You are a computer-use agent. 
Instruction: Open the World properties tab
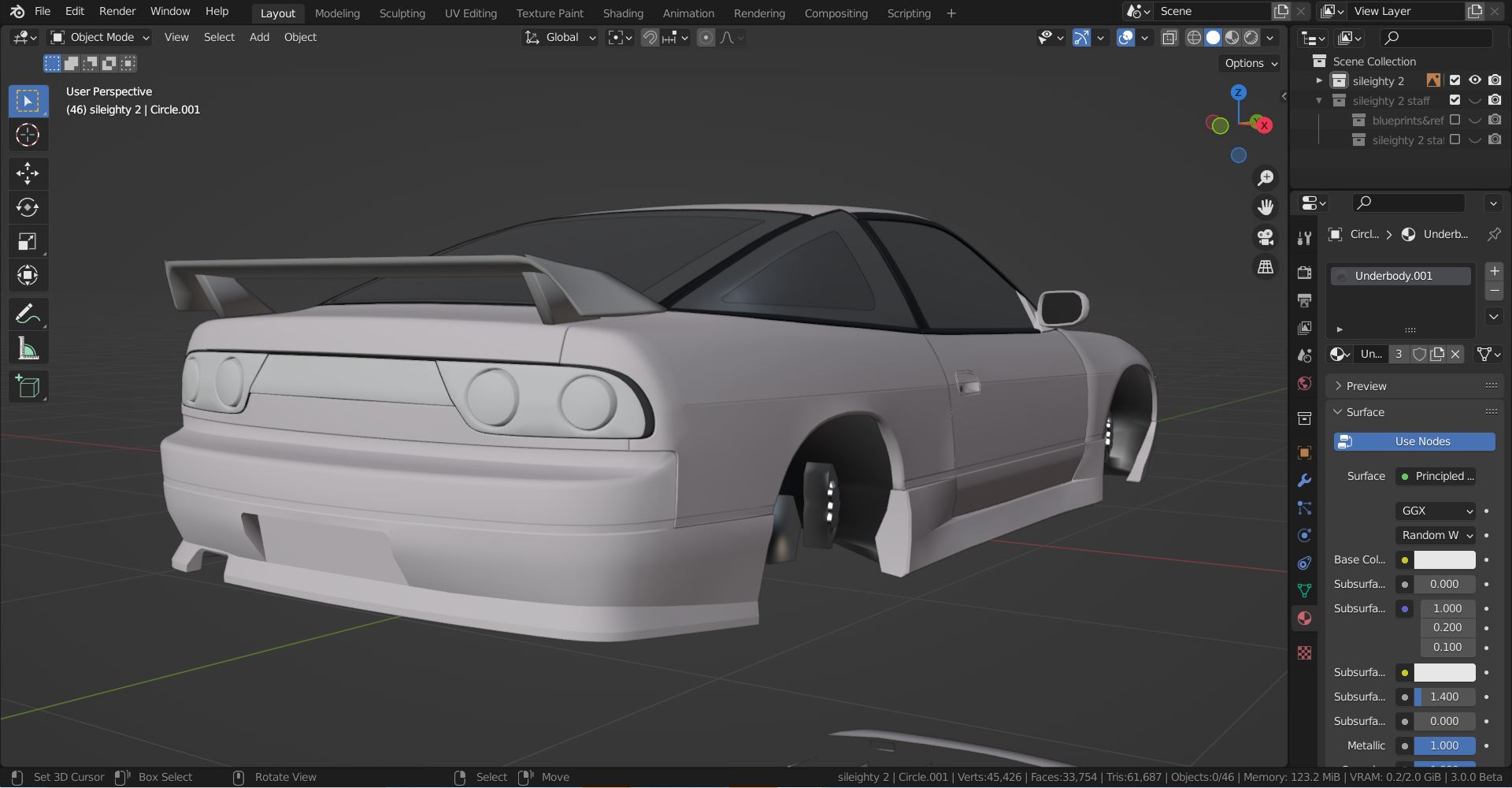click(x=1305, y=383)
